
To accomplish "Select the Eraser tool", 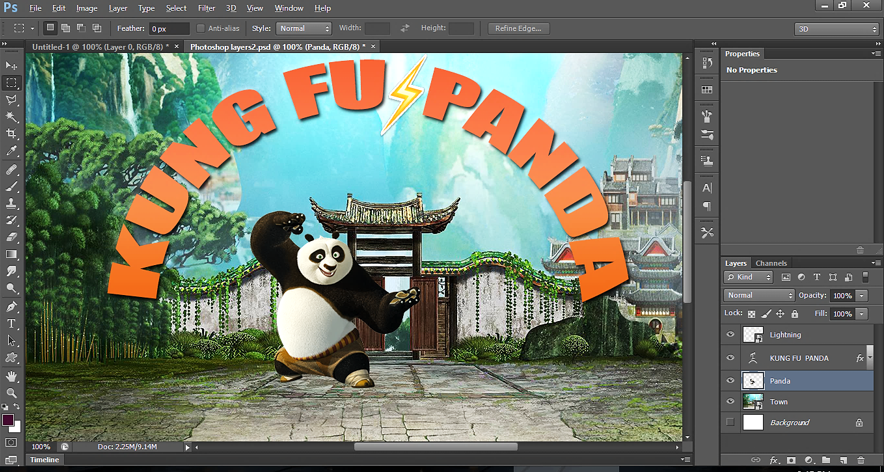I will pyautogui.click(x=11, y=237).
